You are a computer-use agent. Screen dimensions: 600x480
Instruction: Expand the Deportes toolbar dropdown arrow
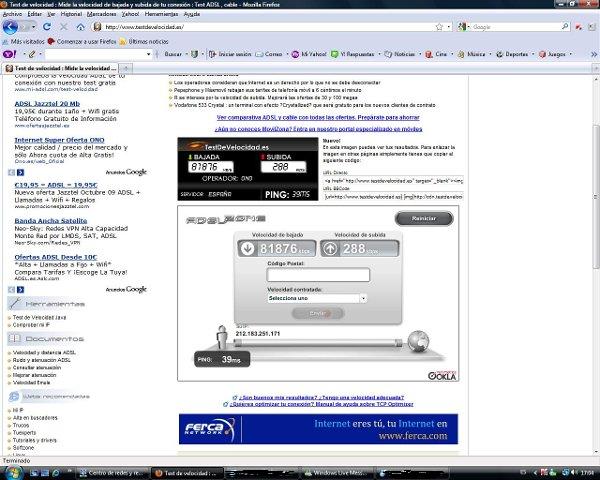(x=533, y=54)
